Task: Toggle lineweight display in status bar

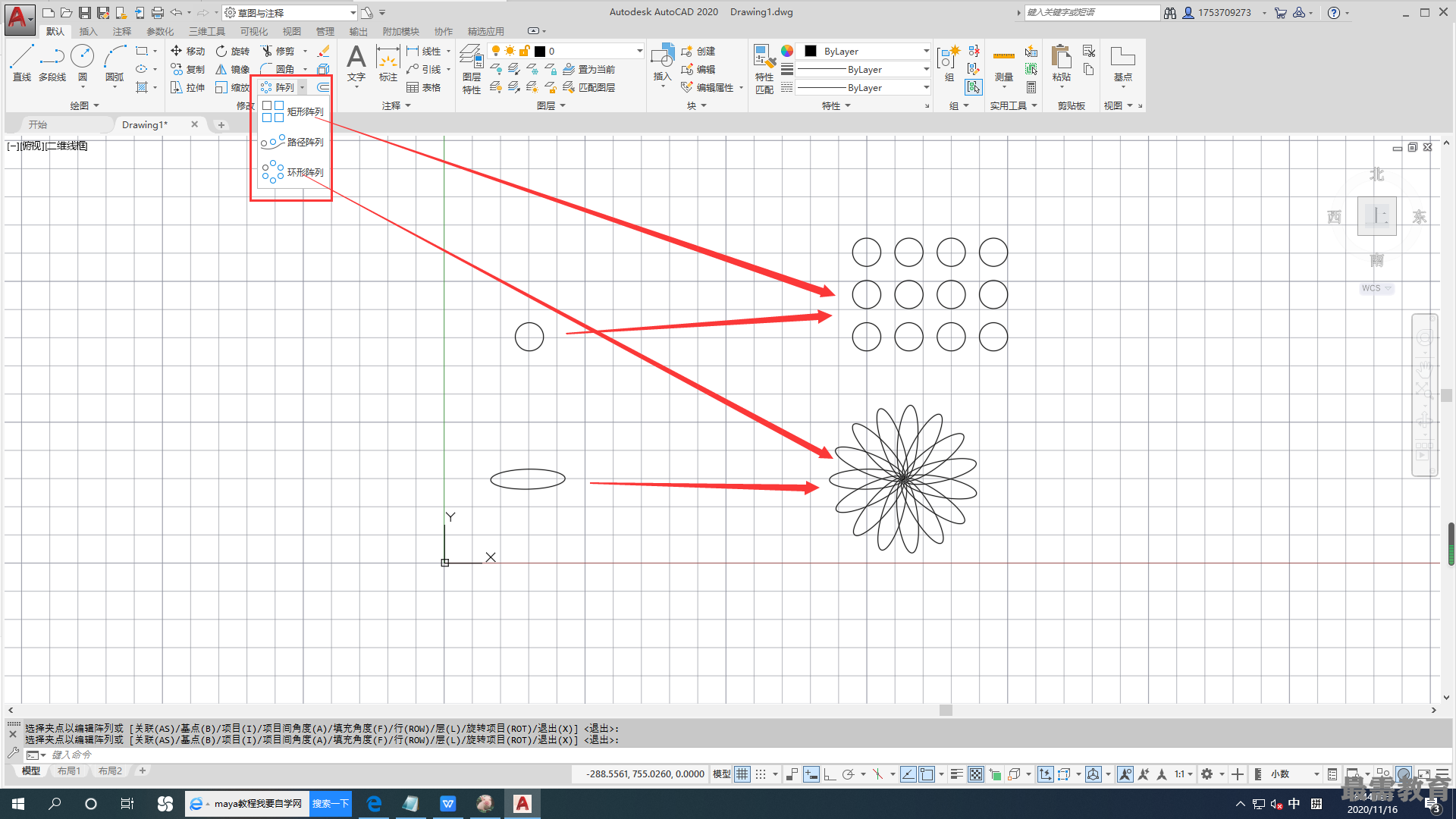Action: point(957,774)
